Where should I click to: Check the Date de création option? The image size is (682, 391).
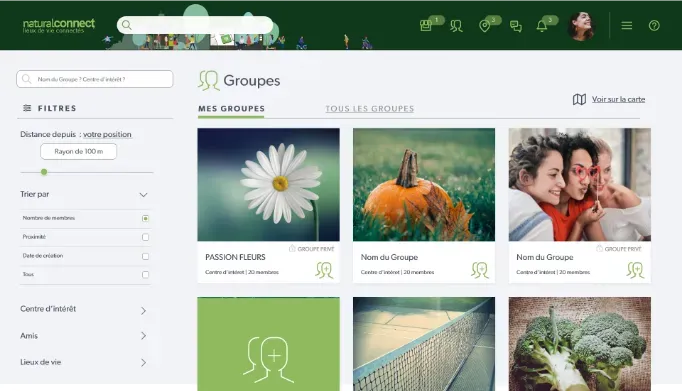click(x=145, y=256)
